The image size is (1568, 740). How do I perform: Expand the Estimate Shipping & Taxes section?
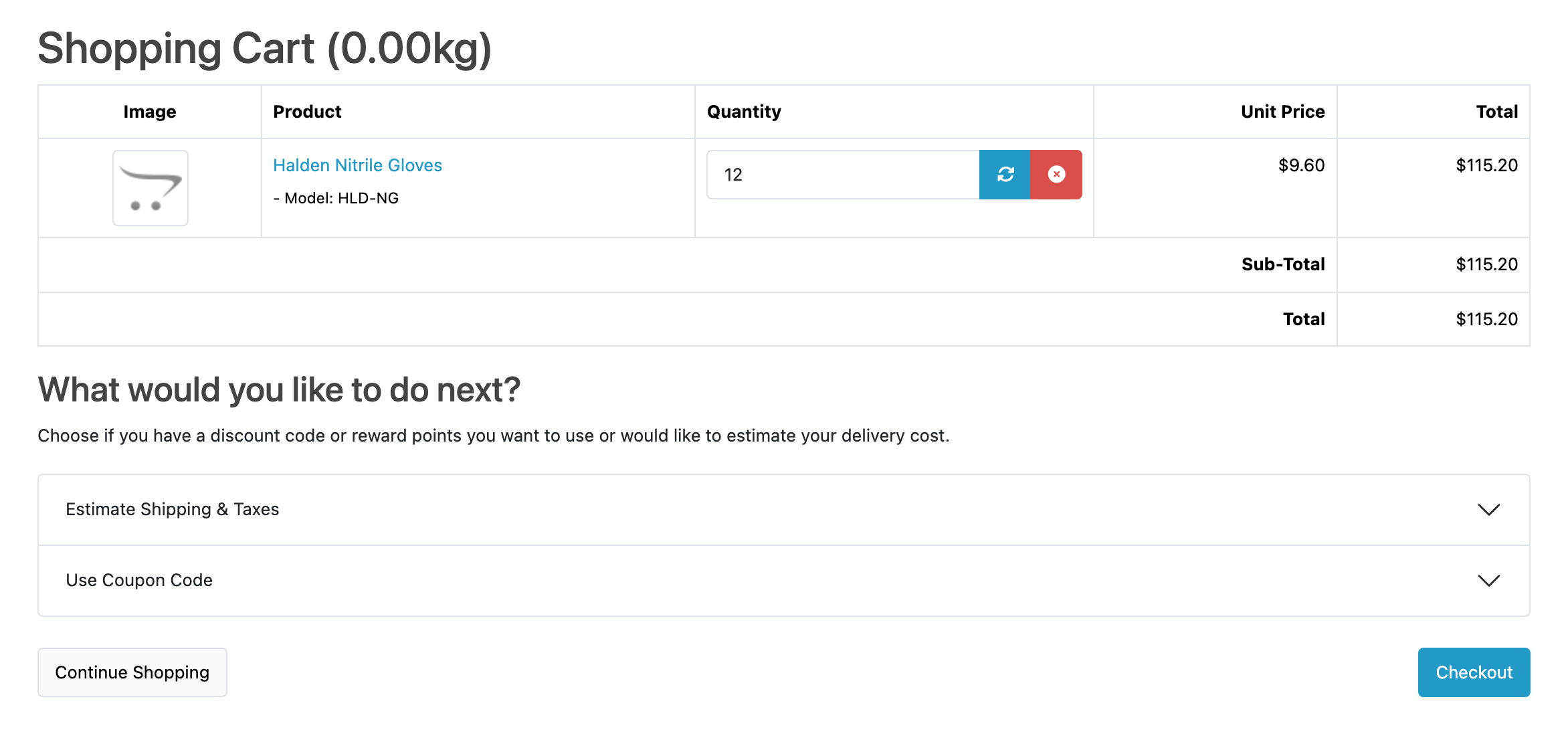pyautogui.click(x=784, y=510)
